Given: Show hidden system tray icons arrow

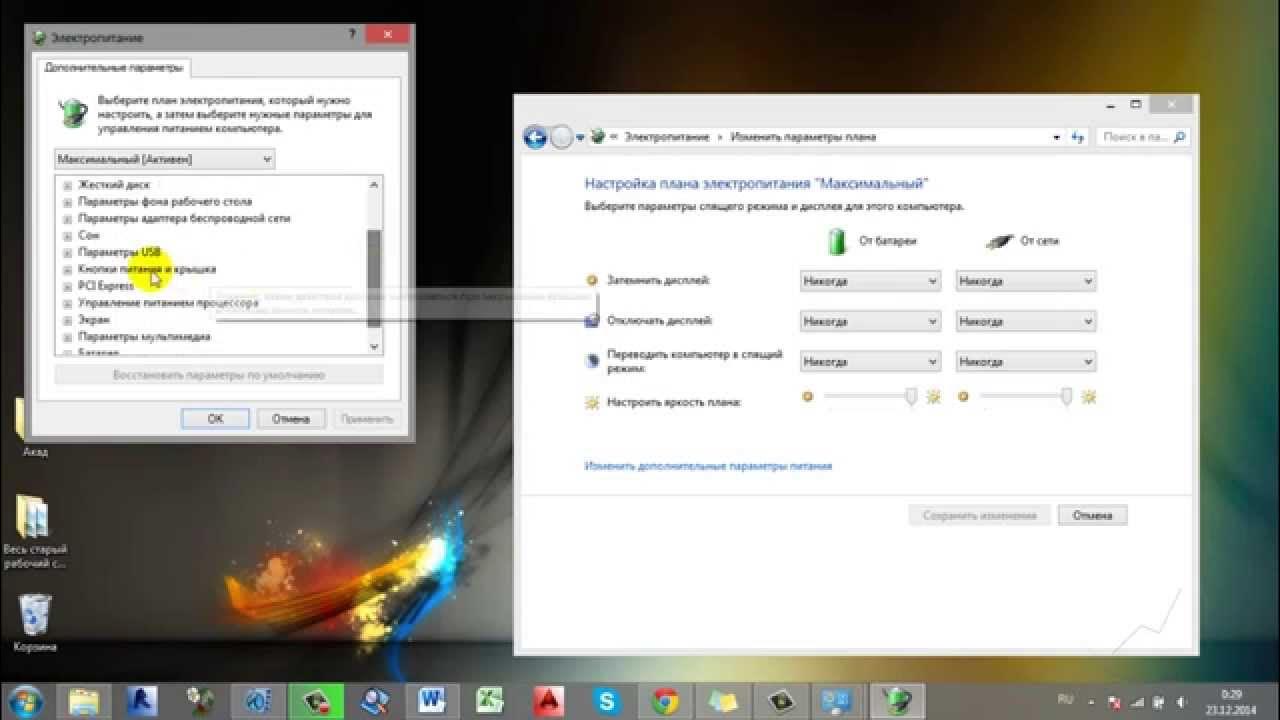Looking at the screenshot, I should click(x=1093, y=702).
